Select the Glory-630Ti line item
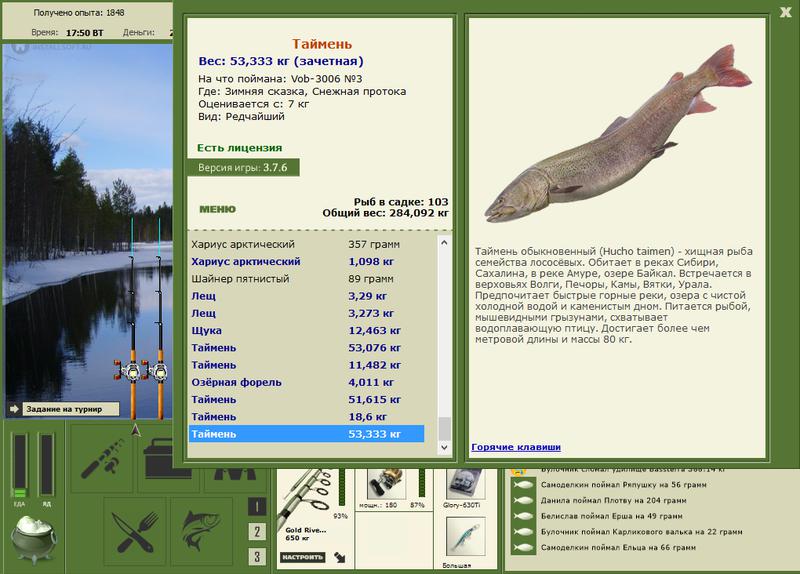 pos(462,488)
